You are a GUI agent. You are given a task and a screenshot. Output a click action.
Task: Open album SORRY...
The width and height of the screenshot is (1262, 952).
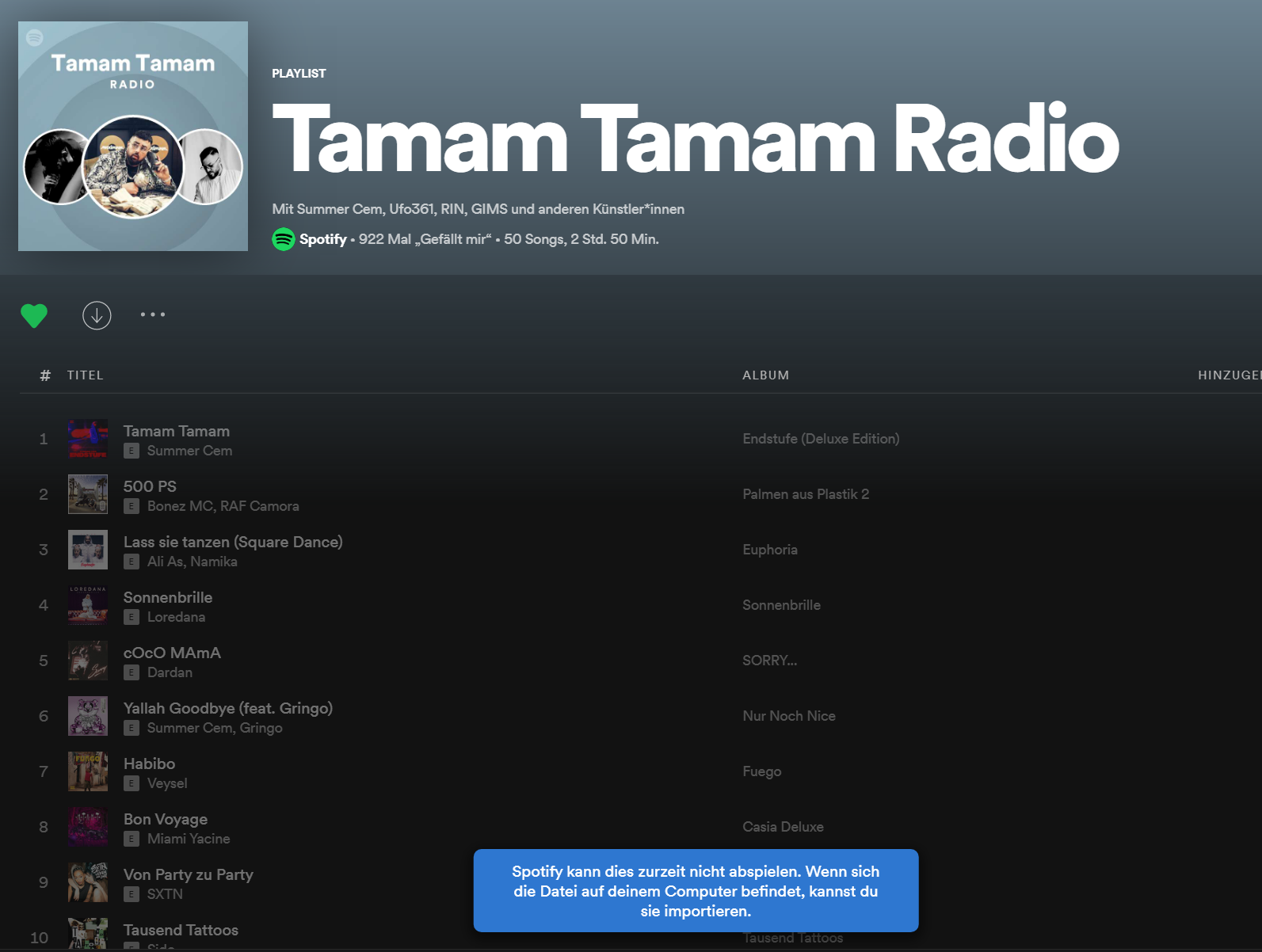(769, 661)
